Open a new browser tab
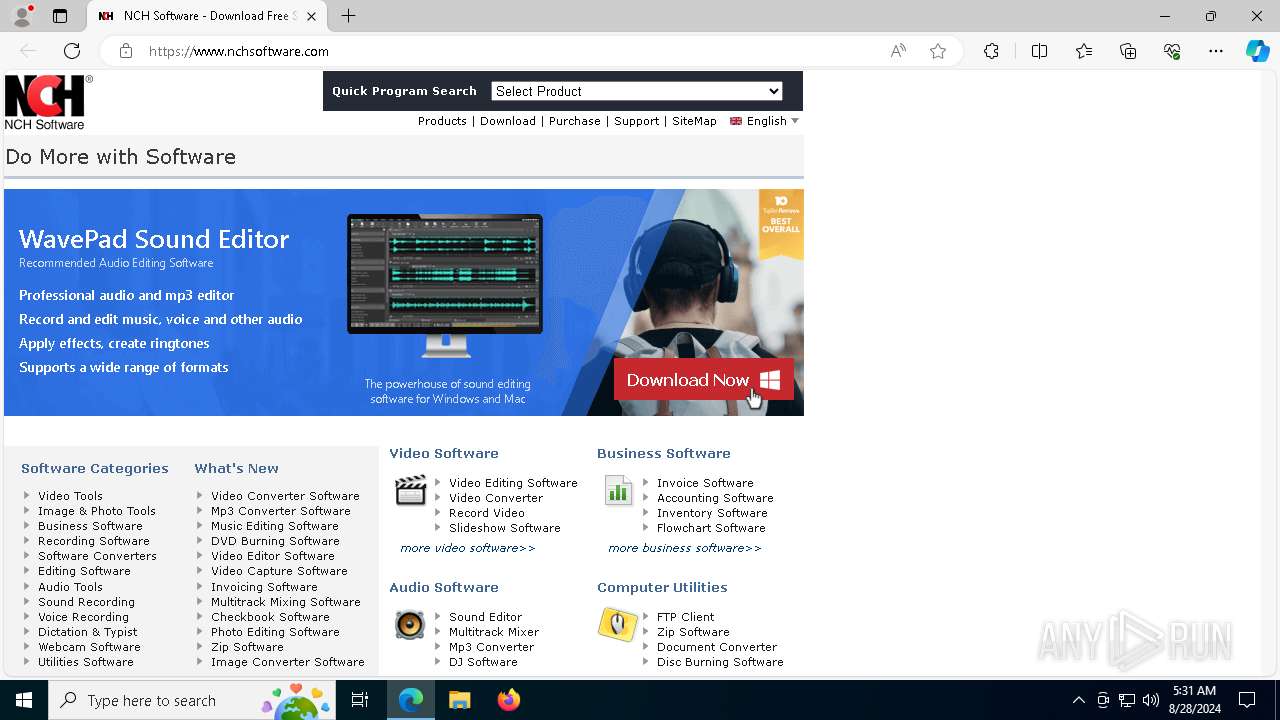This screenshot has height=720, width=1280. point(348,16)
